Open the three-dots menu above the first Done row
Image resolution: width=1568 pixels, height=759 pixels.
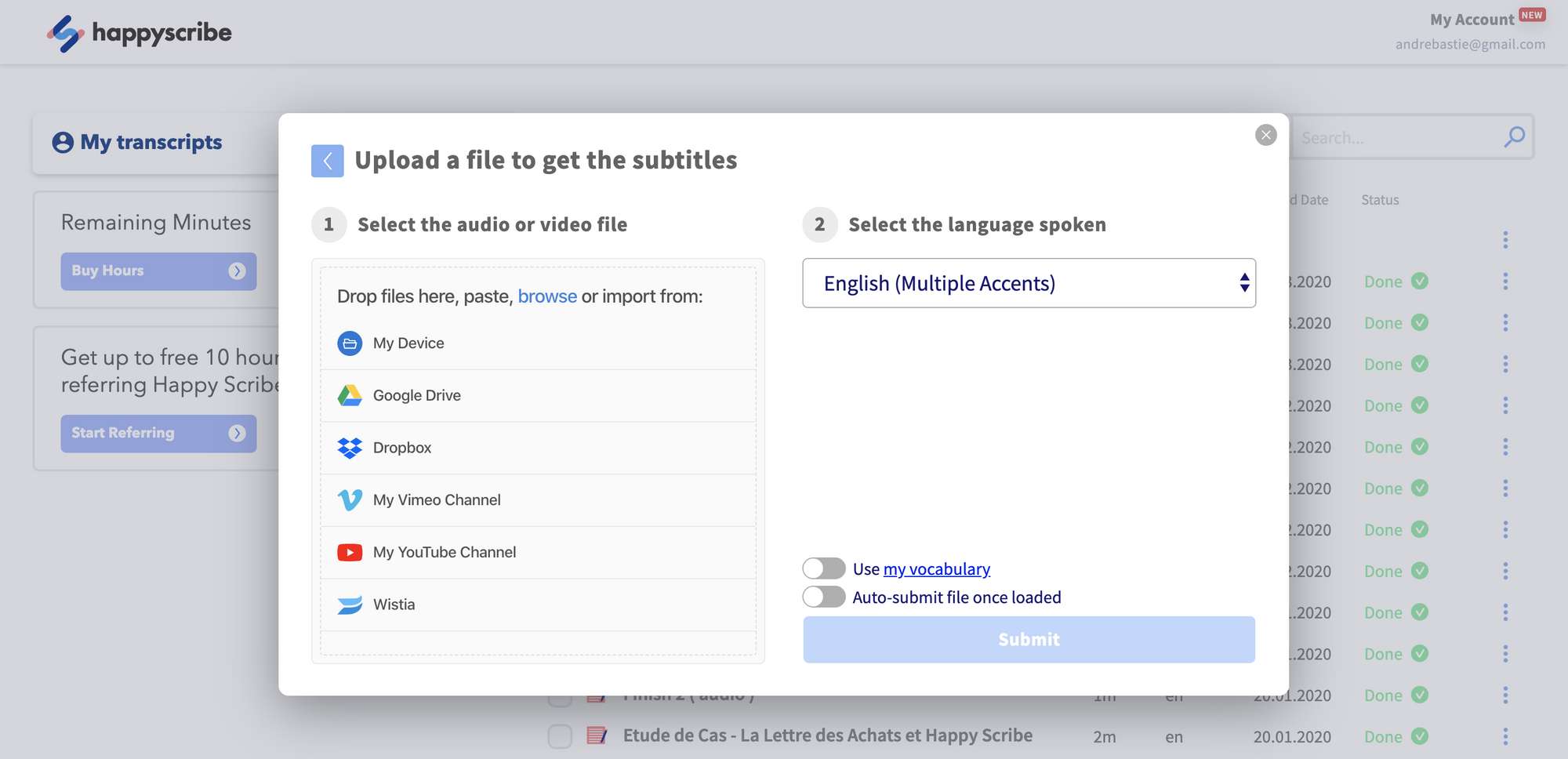[1505, 240]
